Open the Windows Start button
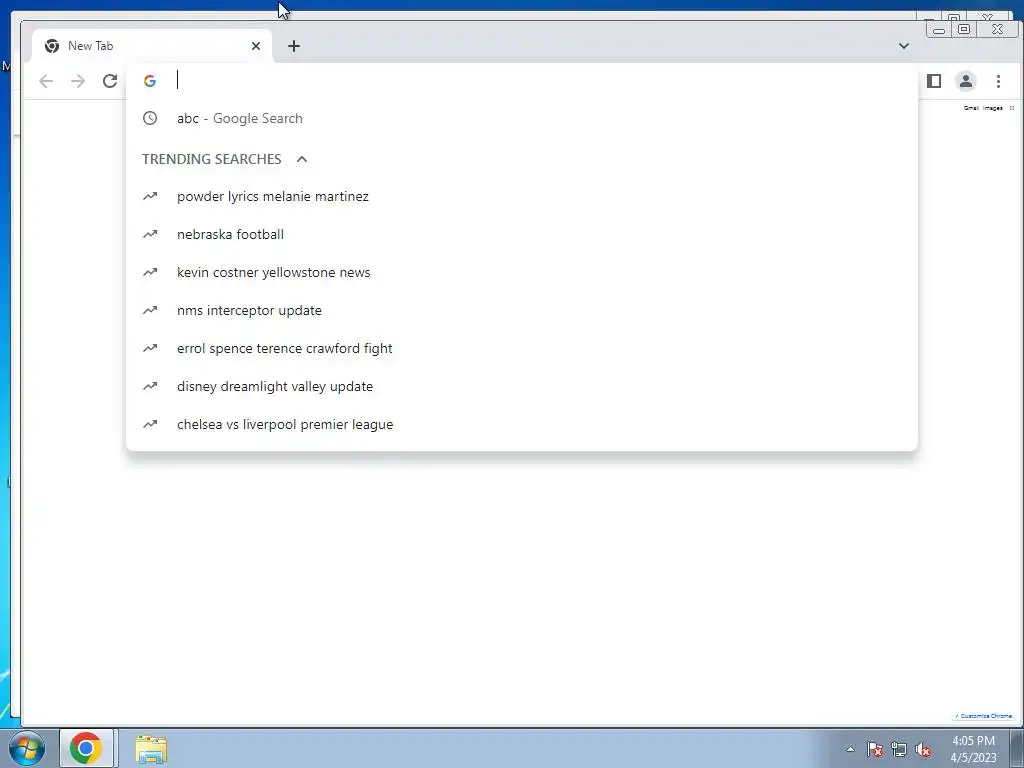This screenshot has width=1024, height=768. coord(27,748)
